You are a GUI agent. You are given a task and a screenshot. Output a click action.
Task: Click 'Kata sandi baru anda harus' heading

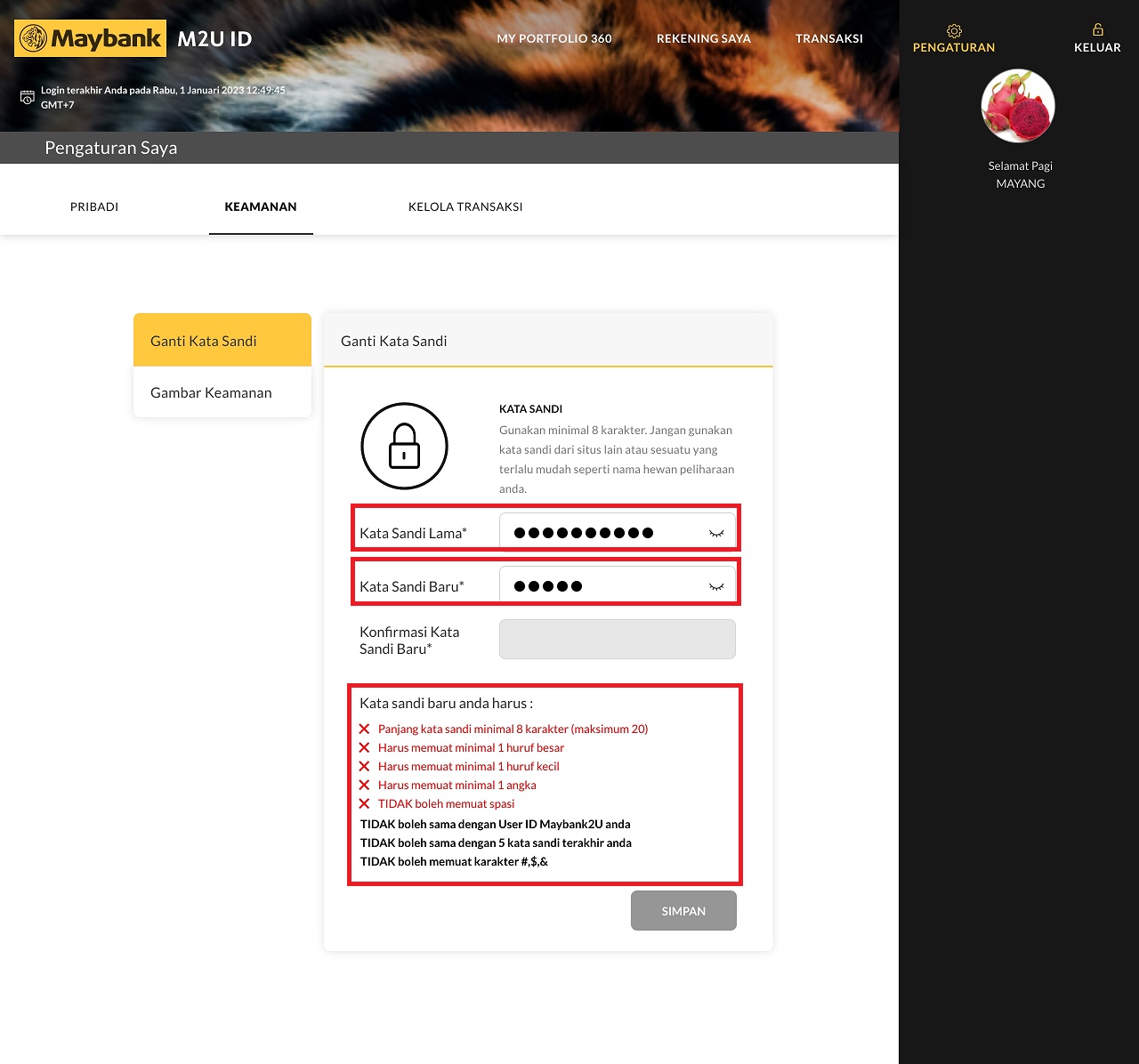pos(447,703)
